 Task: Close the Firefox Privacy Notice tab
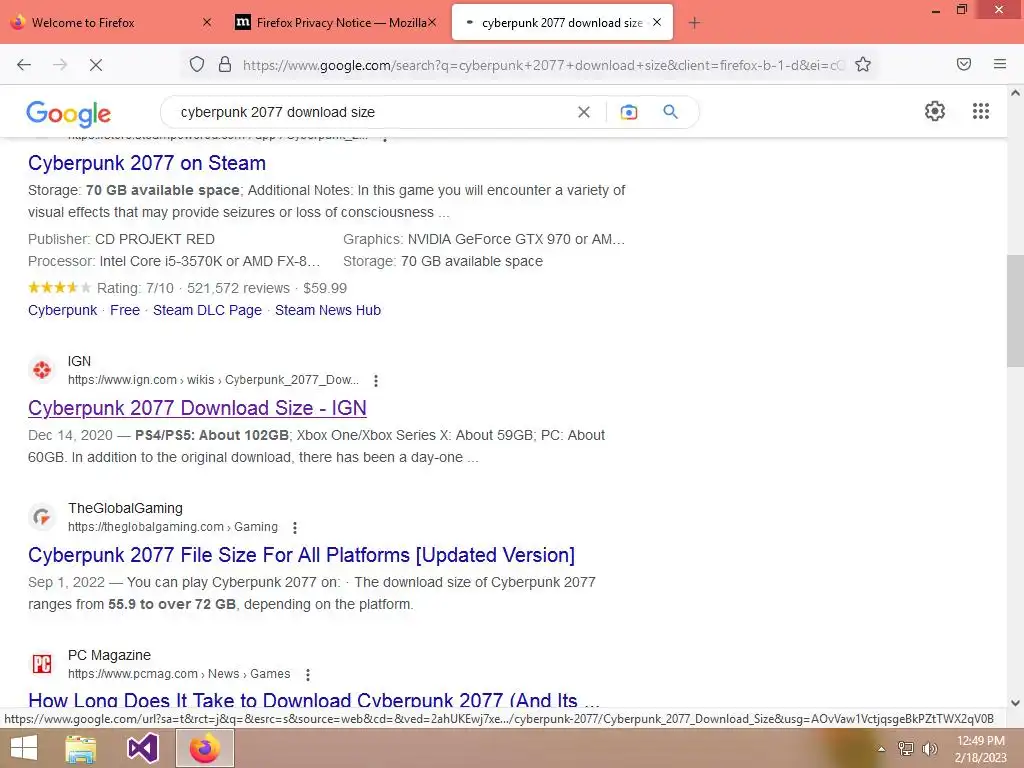[x=432, y=22]
